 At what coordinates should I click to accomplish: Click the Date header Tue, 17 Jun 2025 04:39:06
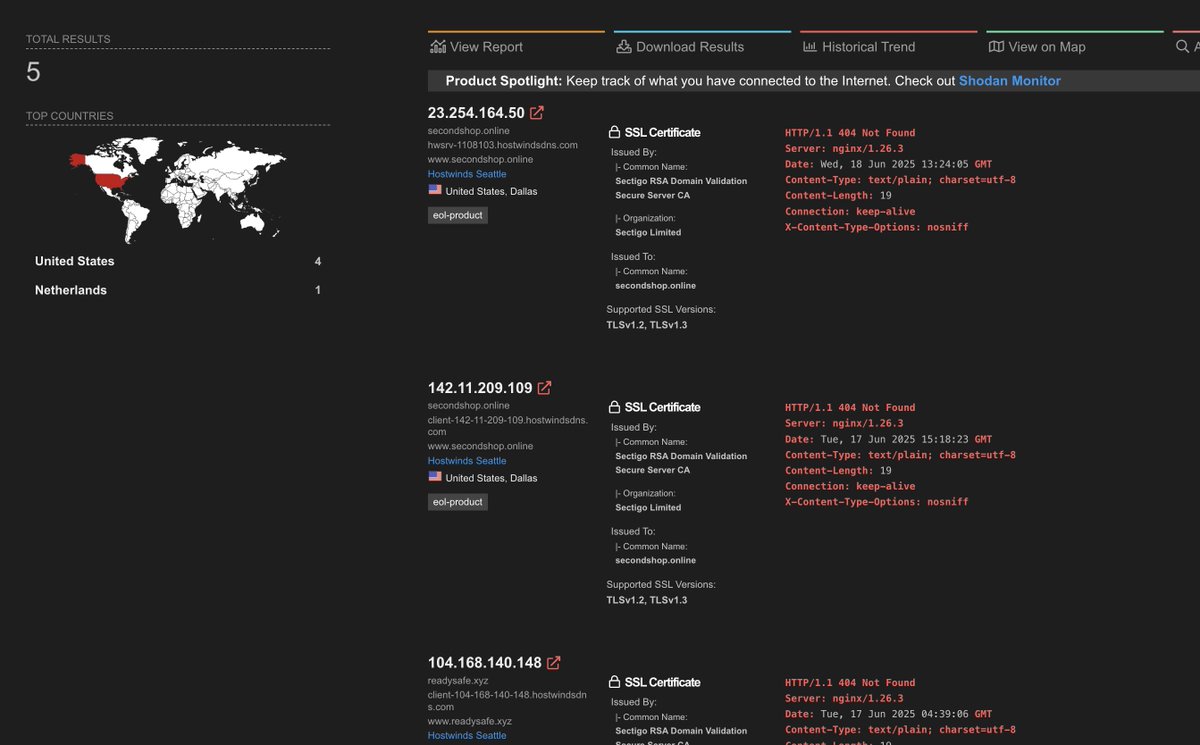889,714
